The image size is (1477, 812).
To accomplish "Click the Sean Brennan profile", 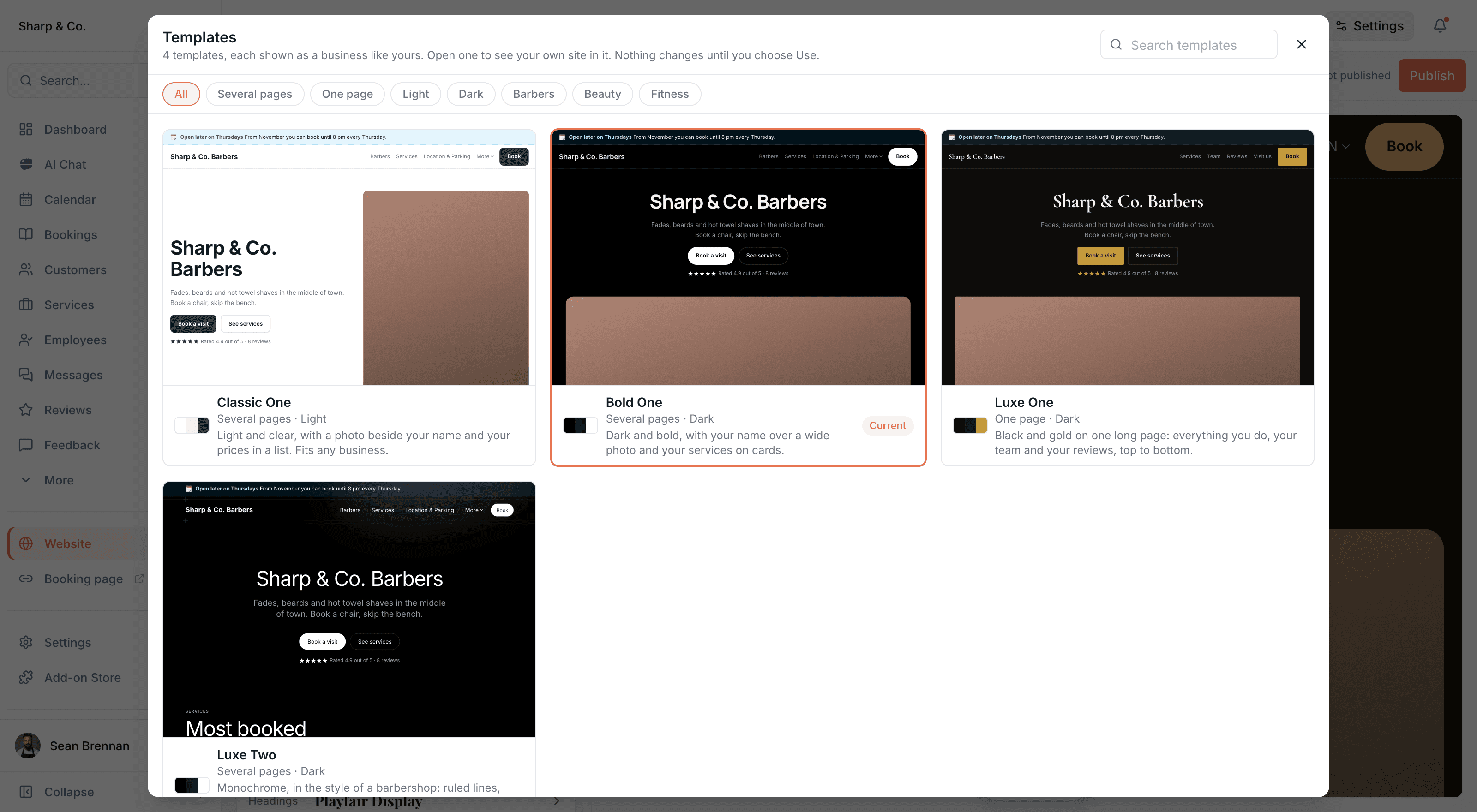I will [x=74, y=746].
